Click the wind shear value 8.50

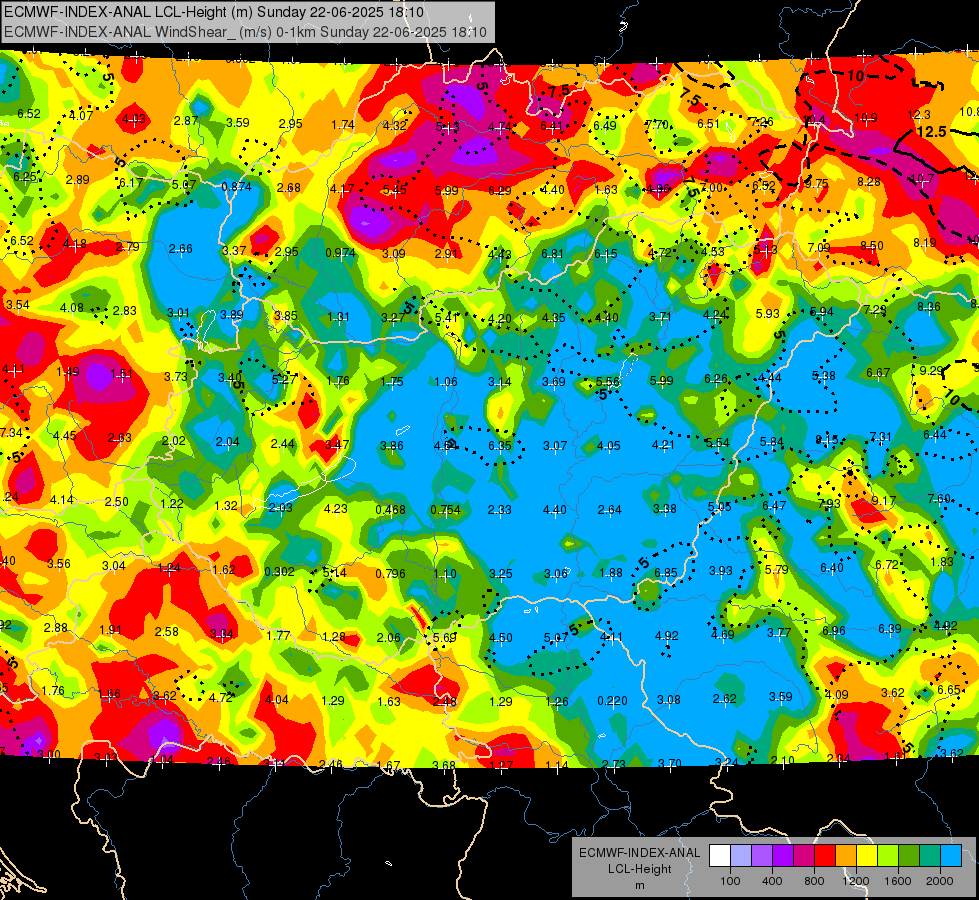coord(872,245)
